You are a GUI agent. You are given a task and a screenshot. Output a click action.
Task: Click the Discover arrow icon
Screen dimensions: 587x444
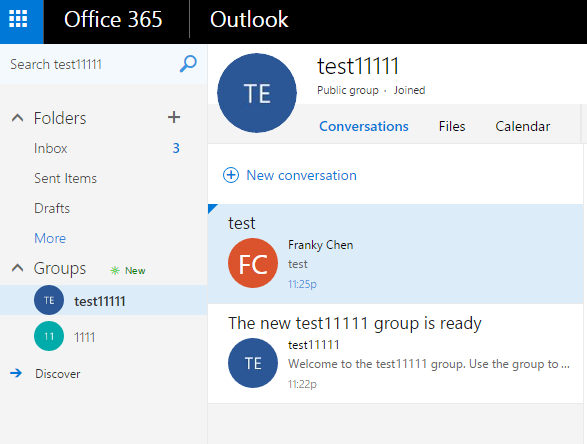[x=16, y=373]
